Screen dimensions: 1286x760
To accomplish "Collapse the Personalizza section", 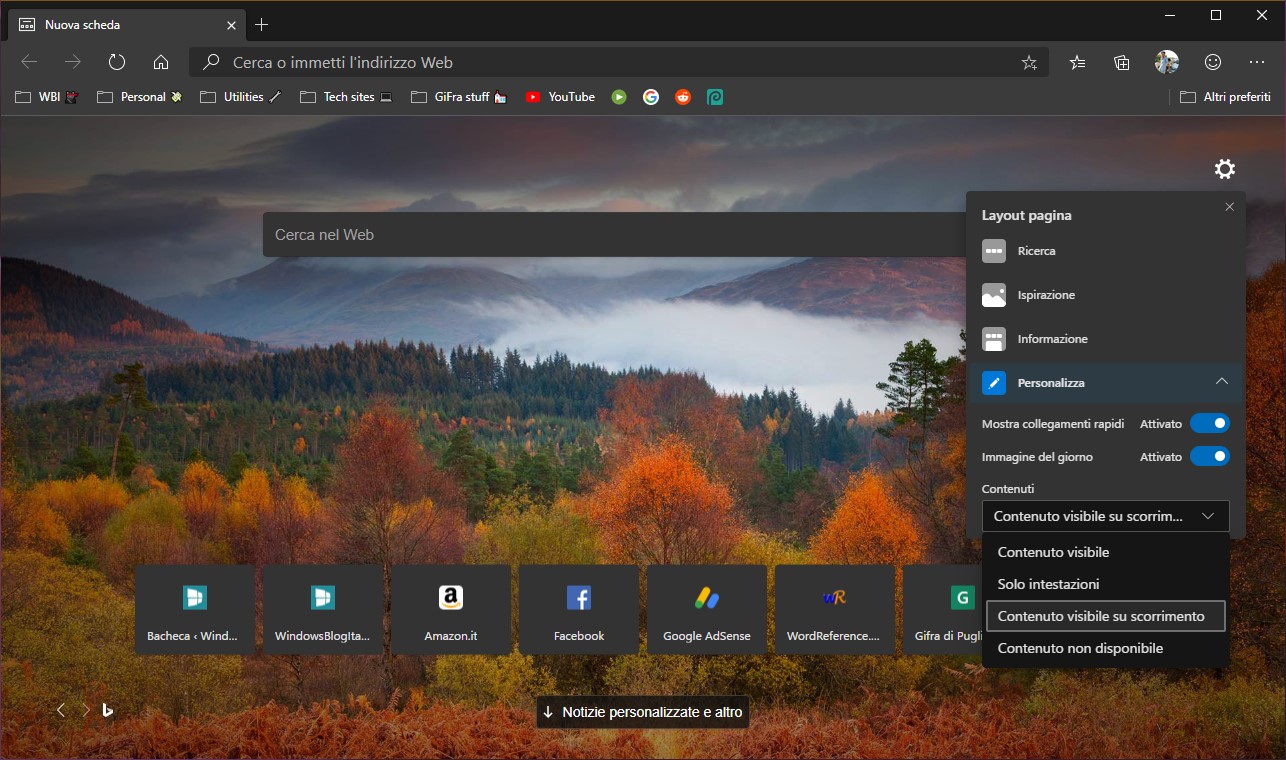I will tap(1105, 383).
